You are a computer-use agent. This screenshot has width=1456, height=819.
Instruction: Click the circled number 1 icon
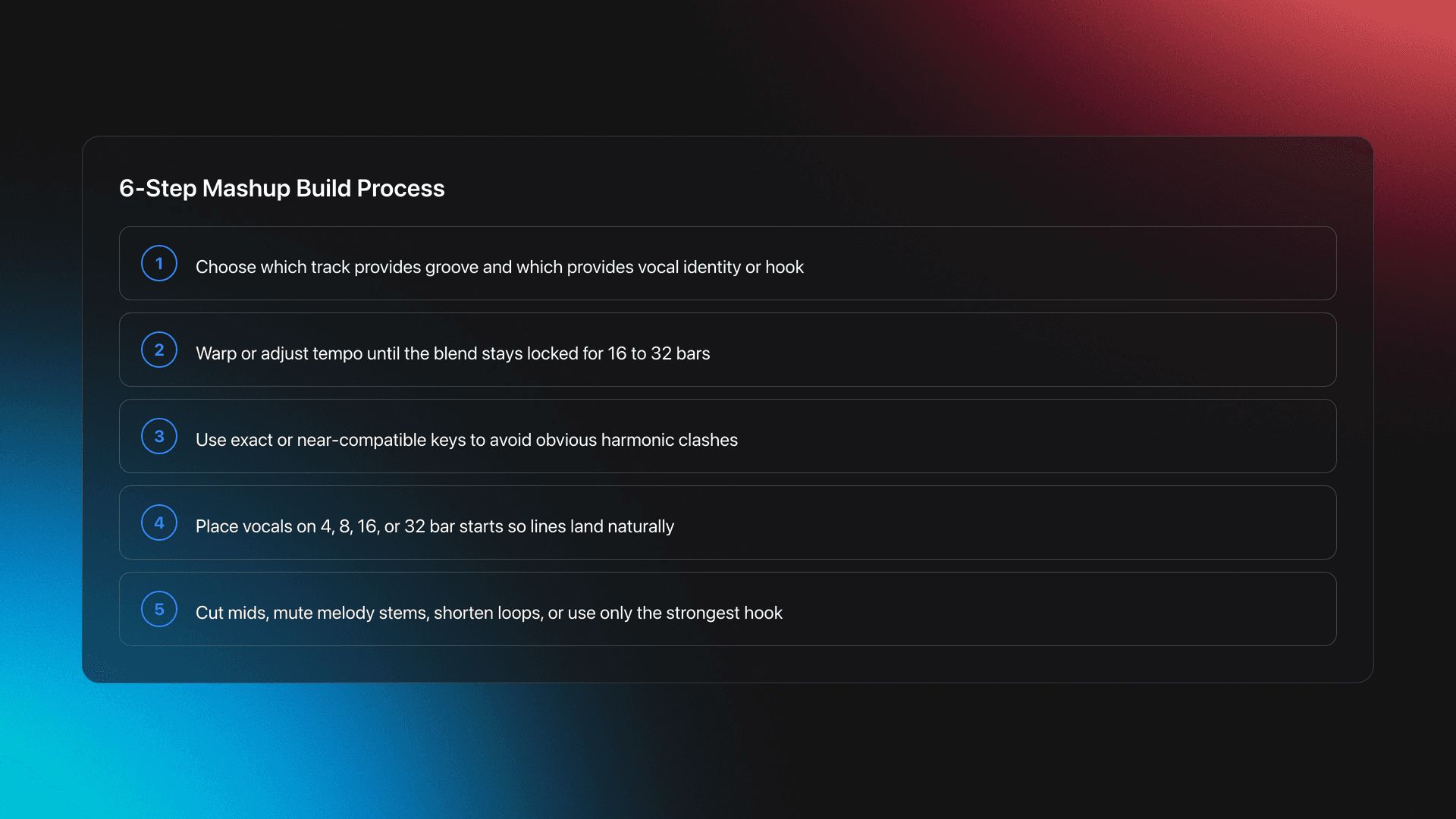pos(159,263)
